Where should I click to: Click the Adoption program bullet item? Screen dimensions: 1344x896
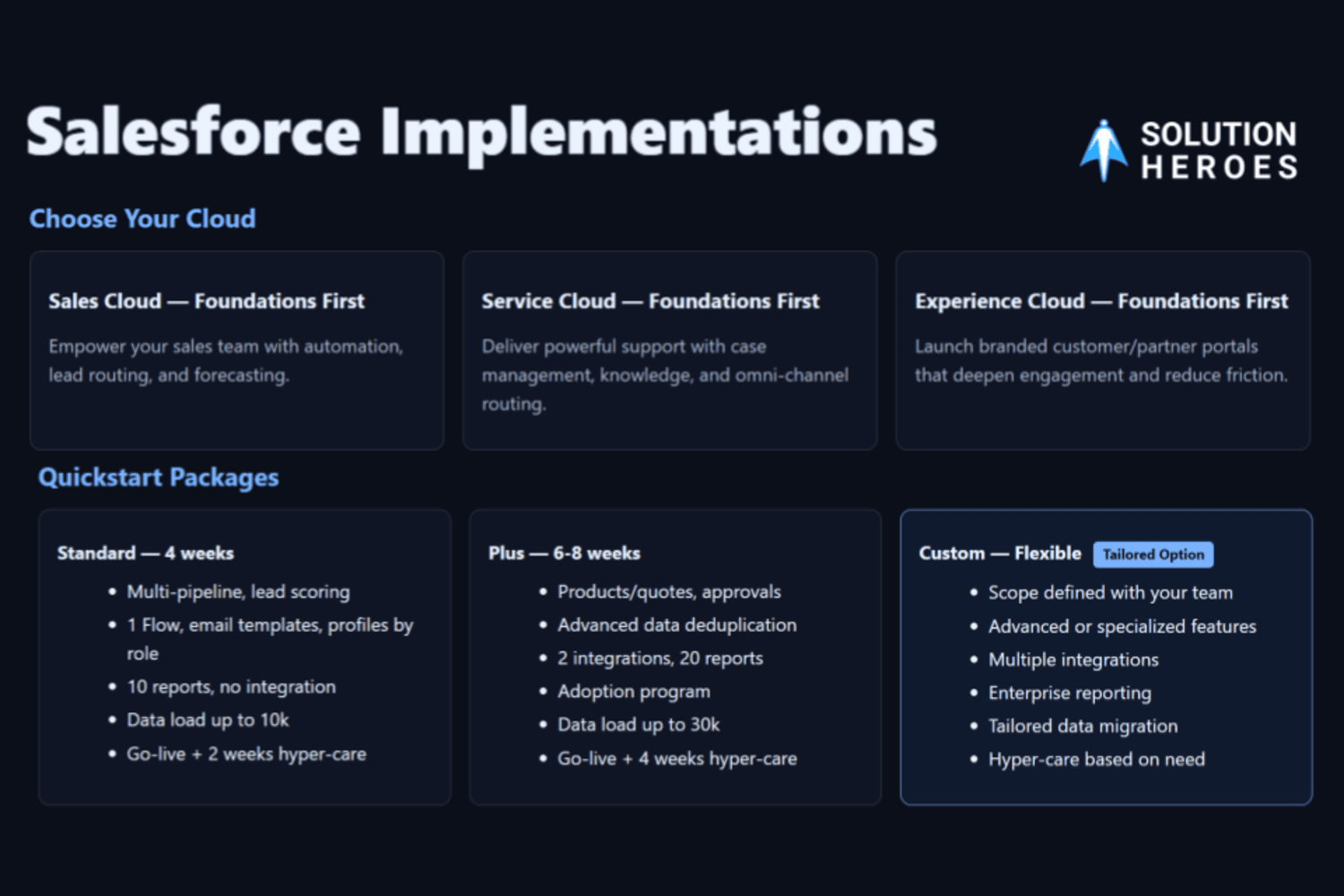pyautogui.click(x=633, y=692)
